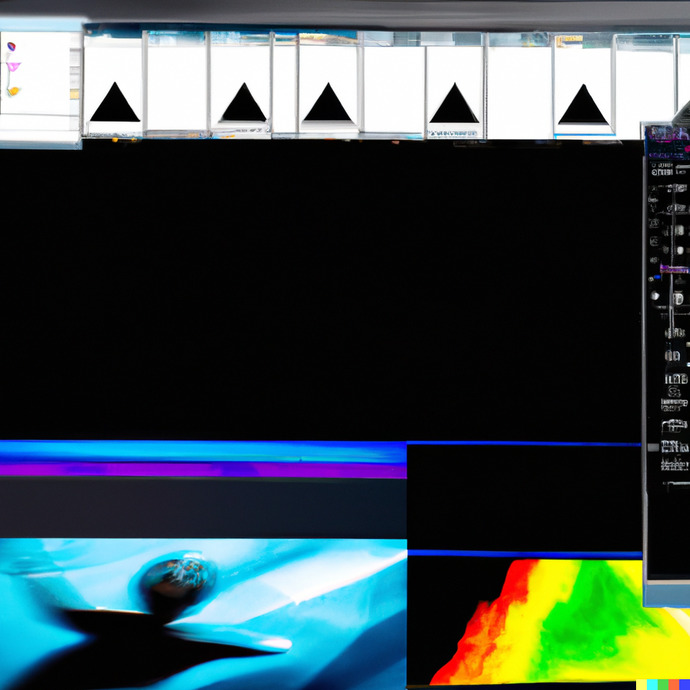
Task: Select the purple highlighted row in right panel
Action: (x=674, y=269)
